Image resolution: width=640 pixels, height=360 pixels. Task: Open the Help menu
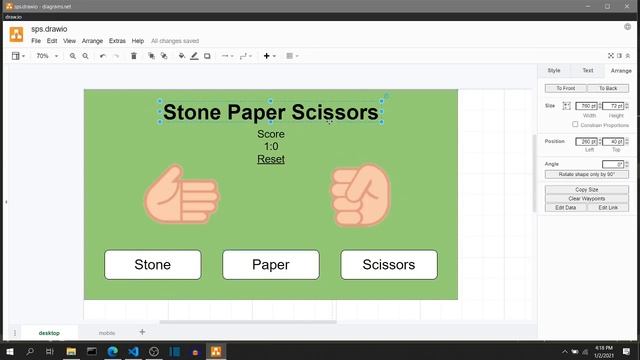click(138, 41)
